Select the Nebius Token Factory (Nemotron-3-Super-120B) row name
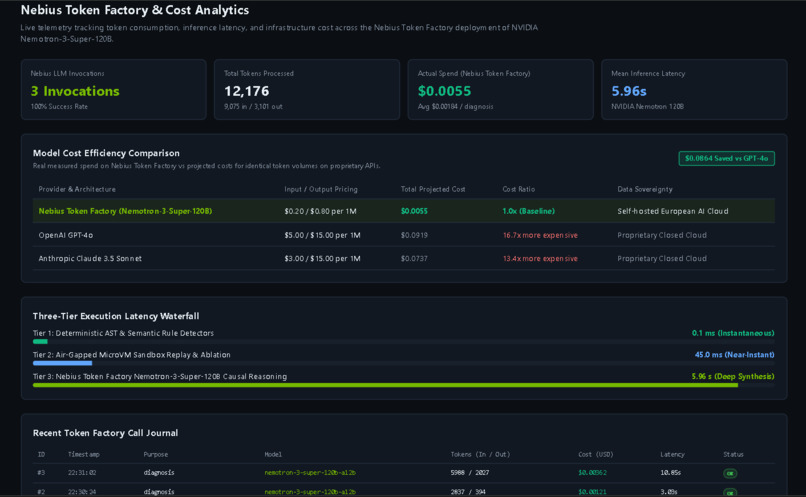 (125, 211)
